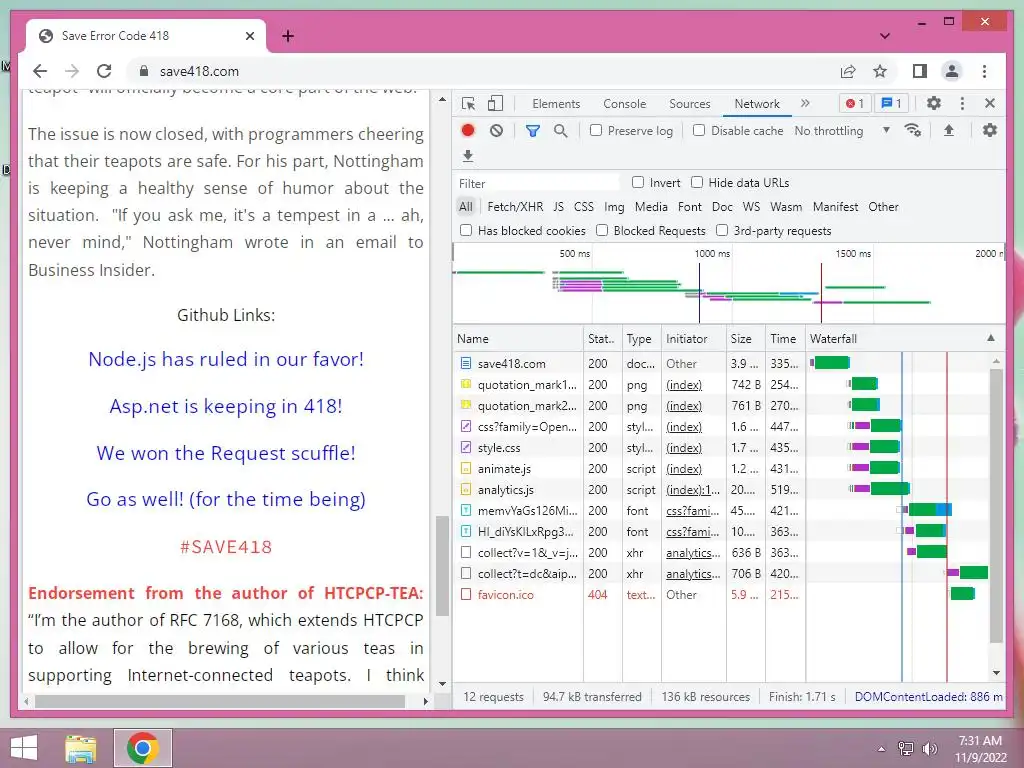Stop recording network log
This screenshot has width=1024, height=768.
(x=468, y=131)
